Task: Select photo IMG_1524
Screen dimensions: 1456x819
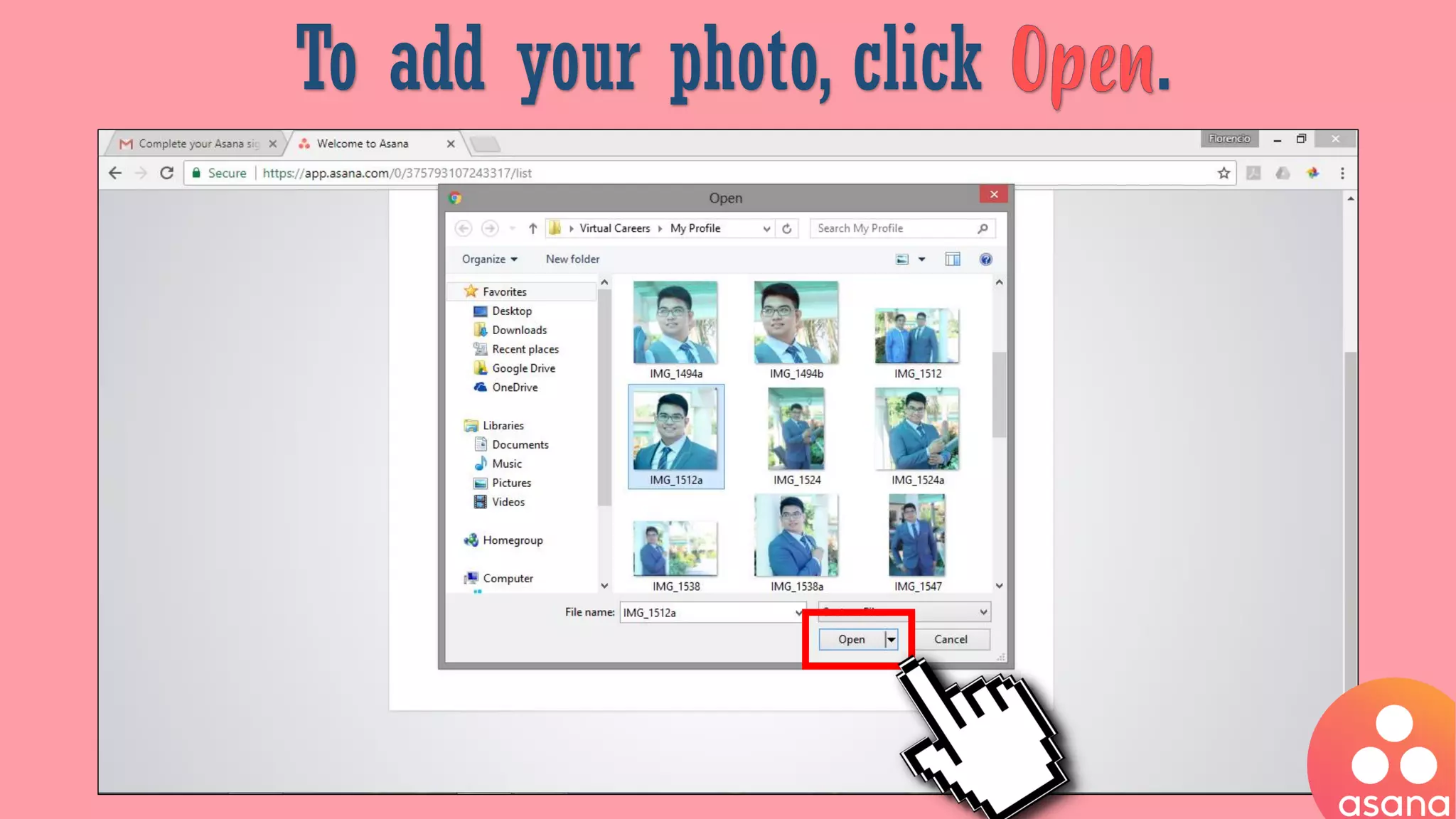Action: pyautogui.click(x=796, y=437)
